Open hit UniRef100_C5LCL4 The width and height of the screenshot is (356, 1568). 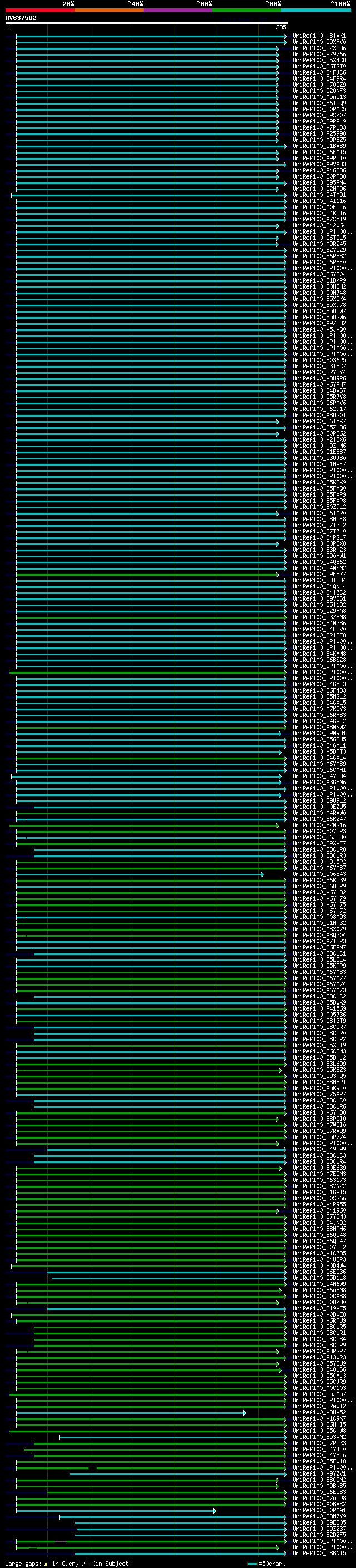[319, 960]
